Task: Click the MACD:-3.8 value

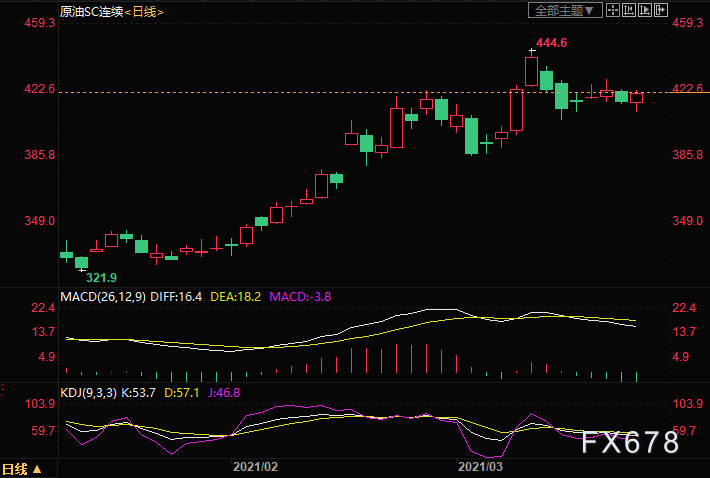Action: 300,297
